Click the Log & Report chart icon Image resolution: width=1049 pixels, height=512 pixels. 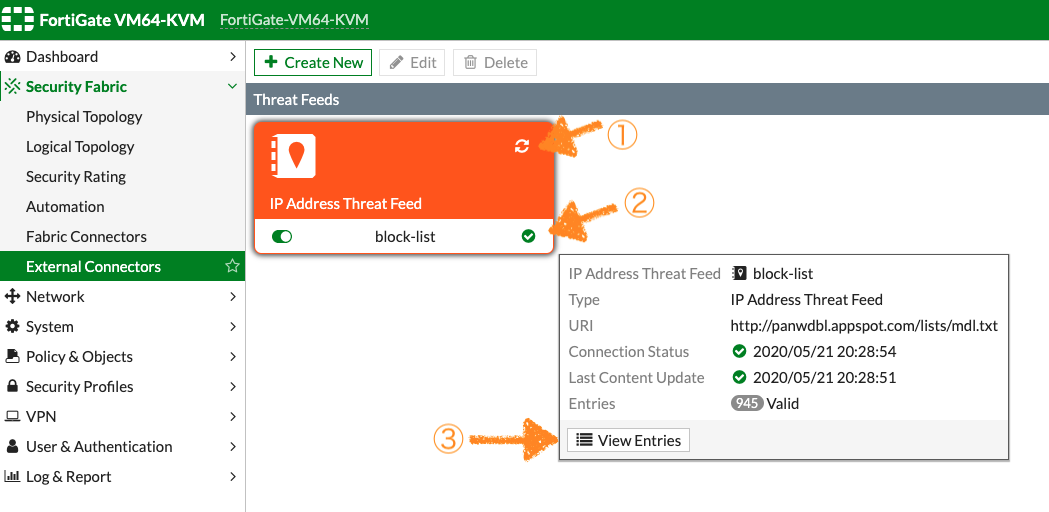pos(12,477)
